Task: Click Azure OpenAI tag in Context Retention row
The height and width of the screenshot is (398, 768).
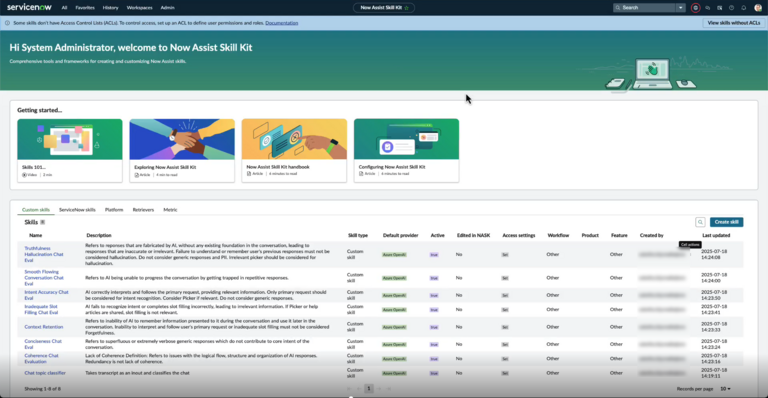Action: tap(394, 327)
